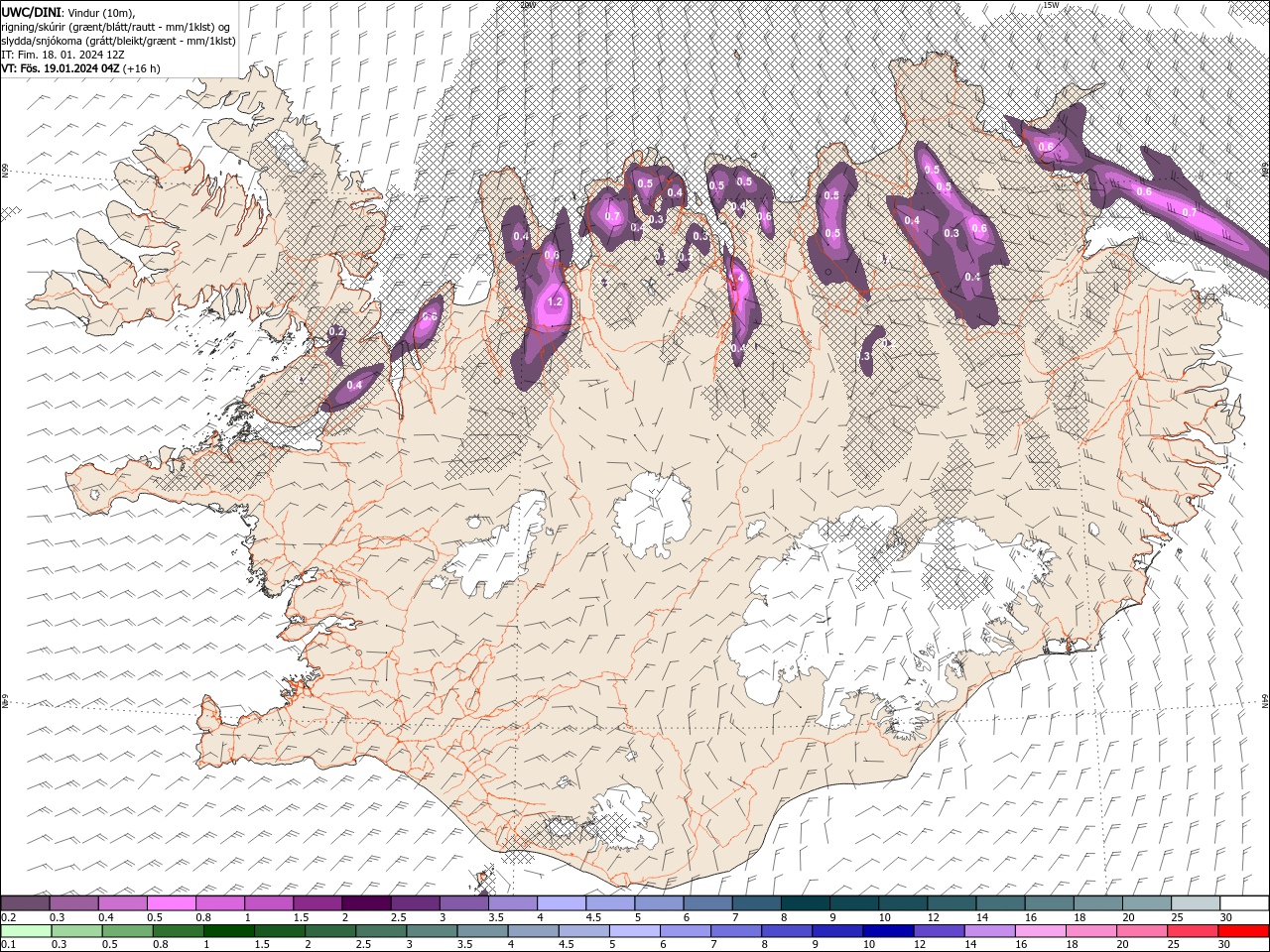This screenshot has height=952, width=1270.
Task: Click the 20W longitude label
Action: (x=527, y=5)
